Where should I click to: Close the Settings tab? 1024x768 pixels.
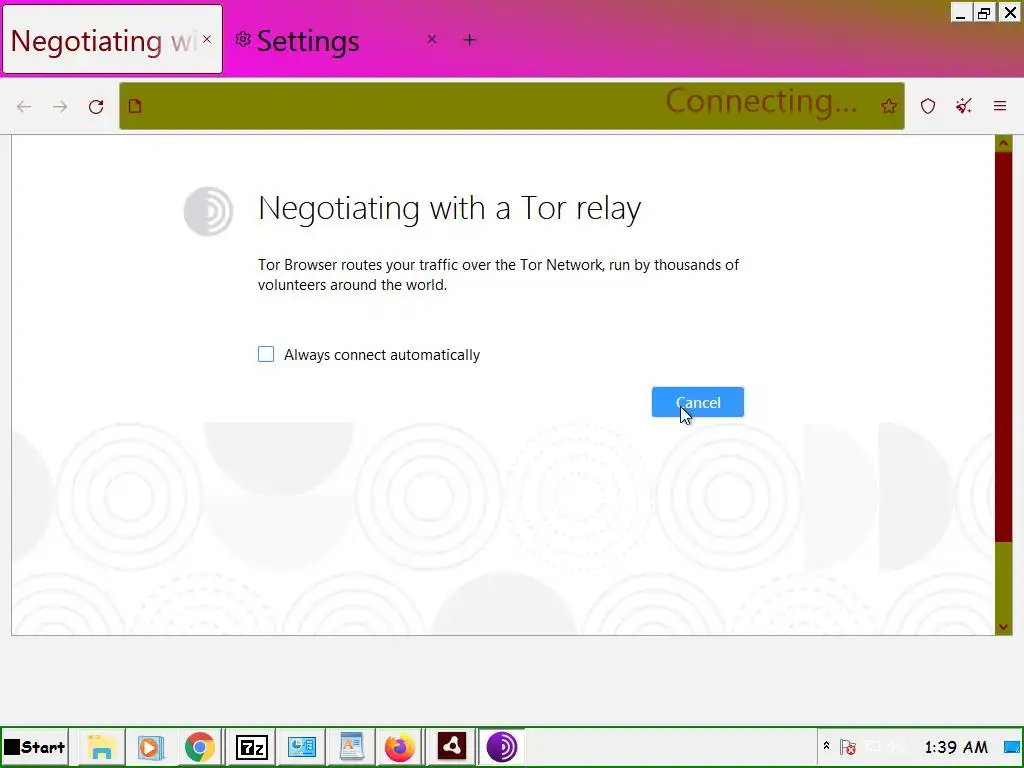tap(432, 40)
